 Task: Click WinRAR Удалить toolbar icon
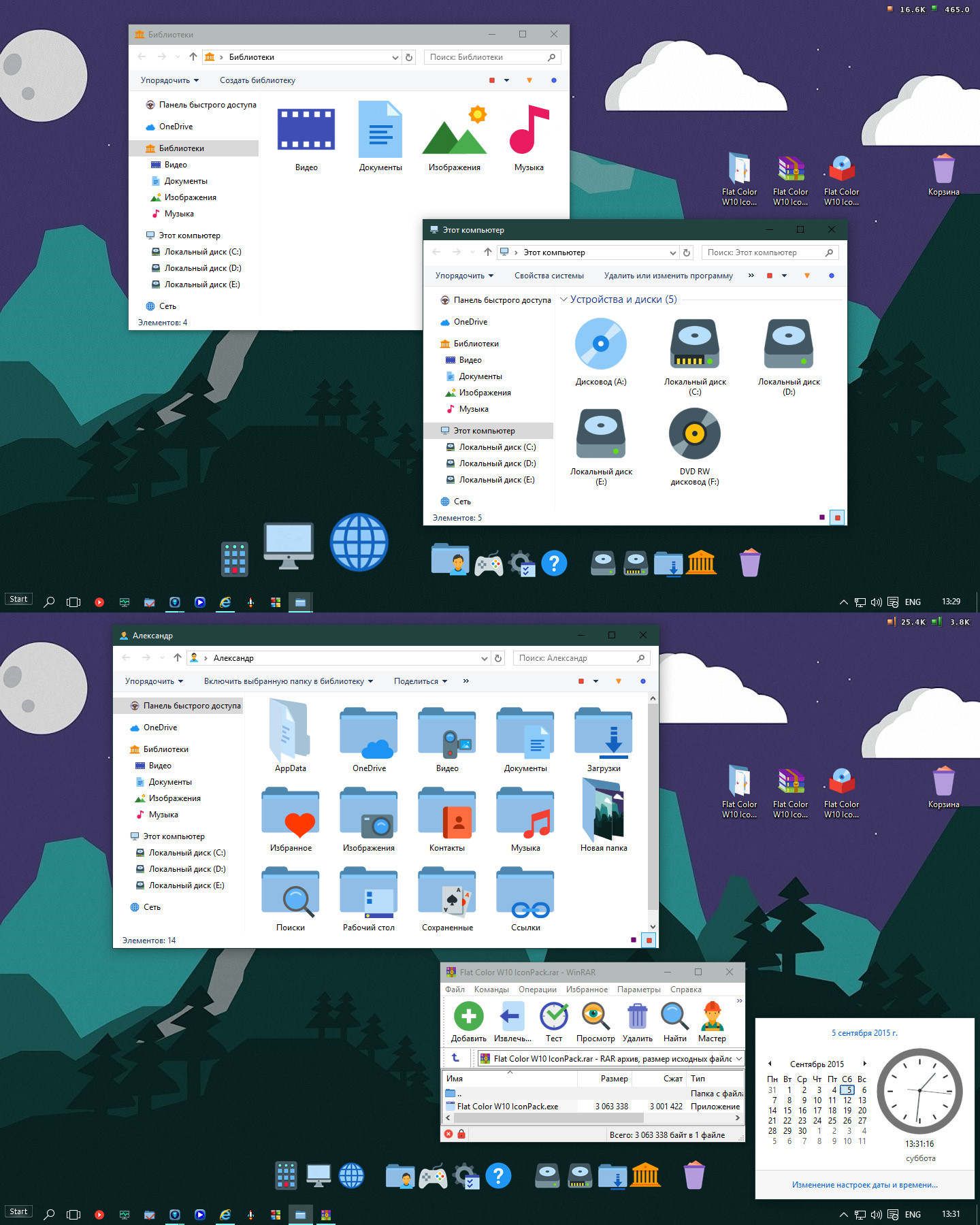pyautogui.click(x=637, y=1016)
